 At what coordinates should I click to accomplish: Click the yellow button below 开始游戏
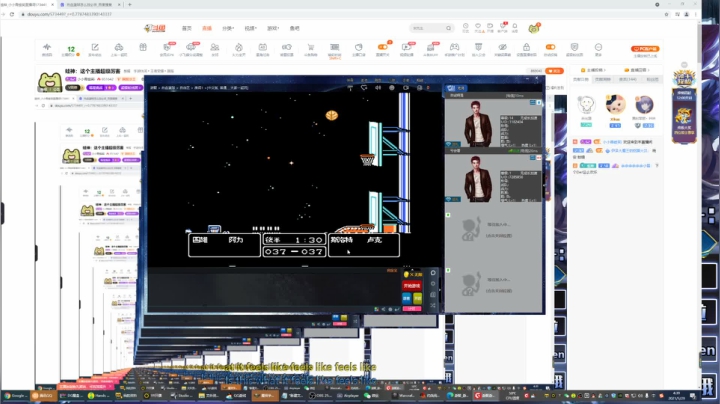click(x=417, y=298)
